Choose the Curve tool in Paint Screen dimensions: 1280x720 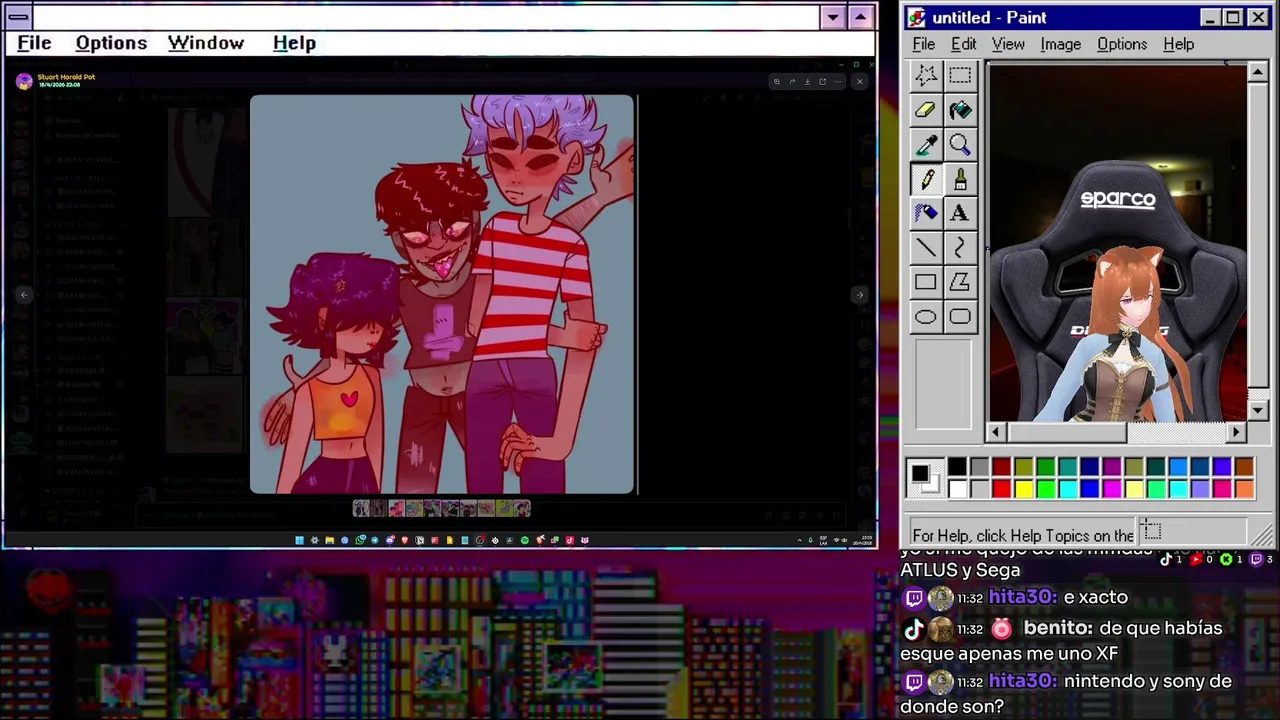coord(960,248)
